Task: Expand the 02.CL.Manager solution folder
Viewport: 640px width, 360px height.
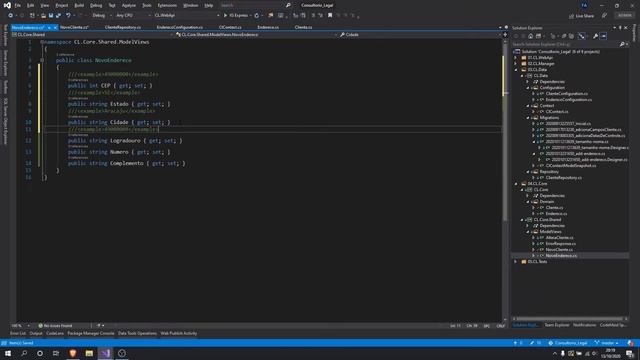Action: tap(516, 64)
